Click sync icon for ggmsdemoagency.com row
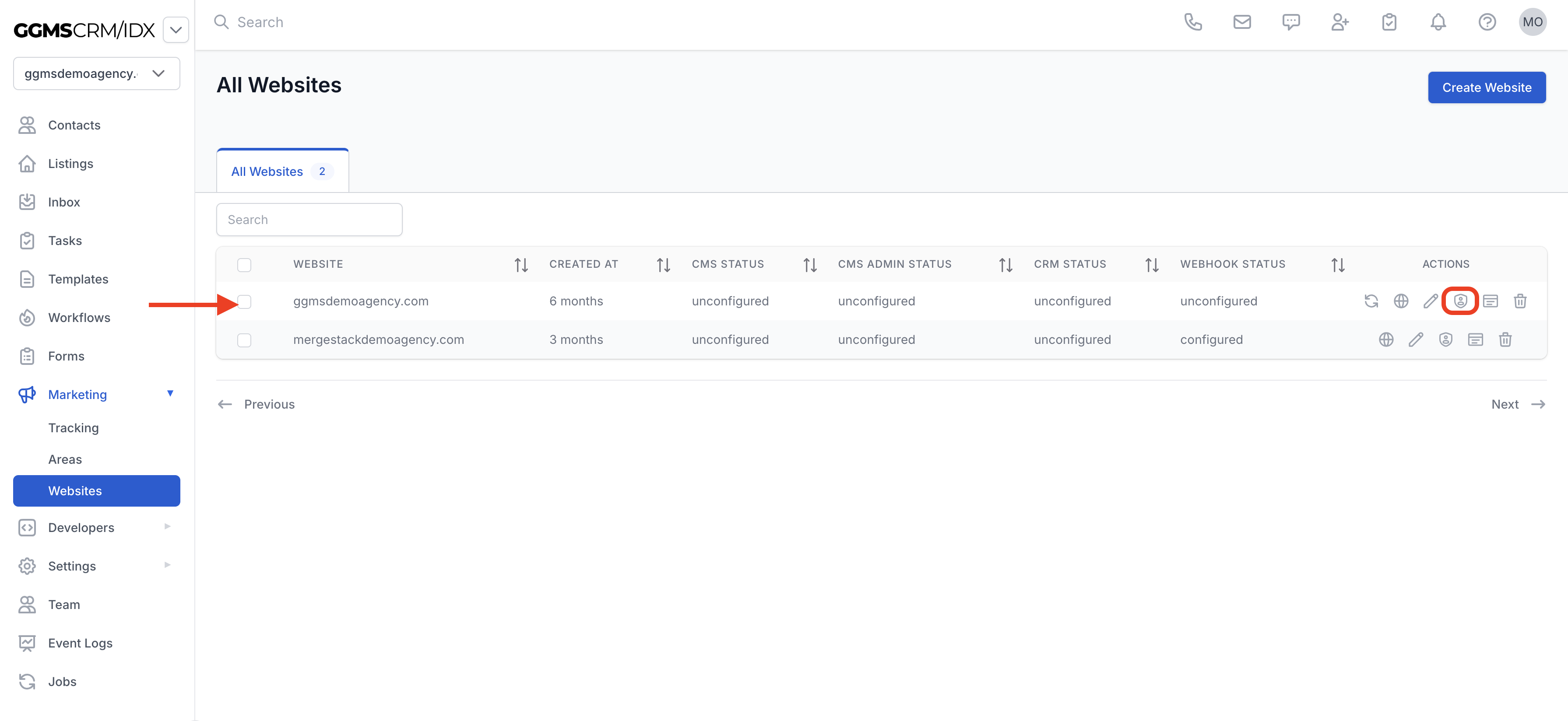Viewport: 1568px width, 721px height. [x=1371, y=301]
